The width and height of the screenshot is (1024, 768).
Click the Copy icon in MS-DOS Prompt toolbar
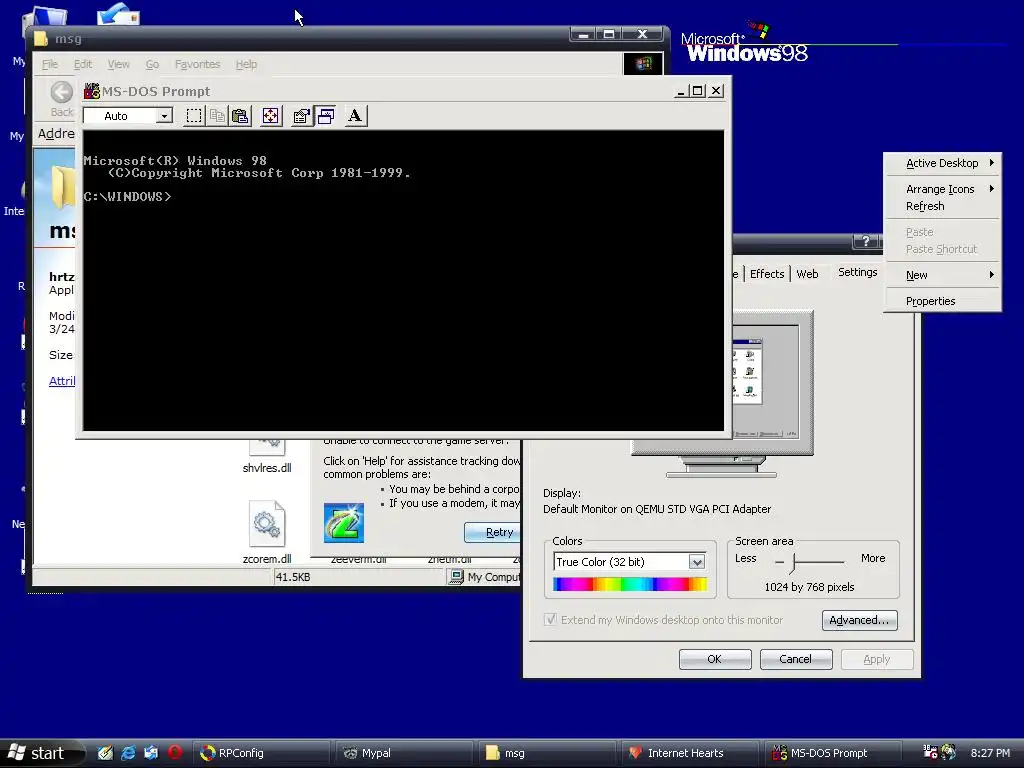(217, 116)
